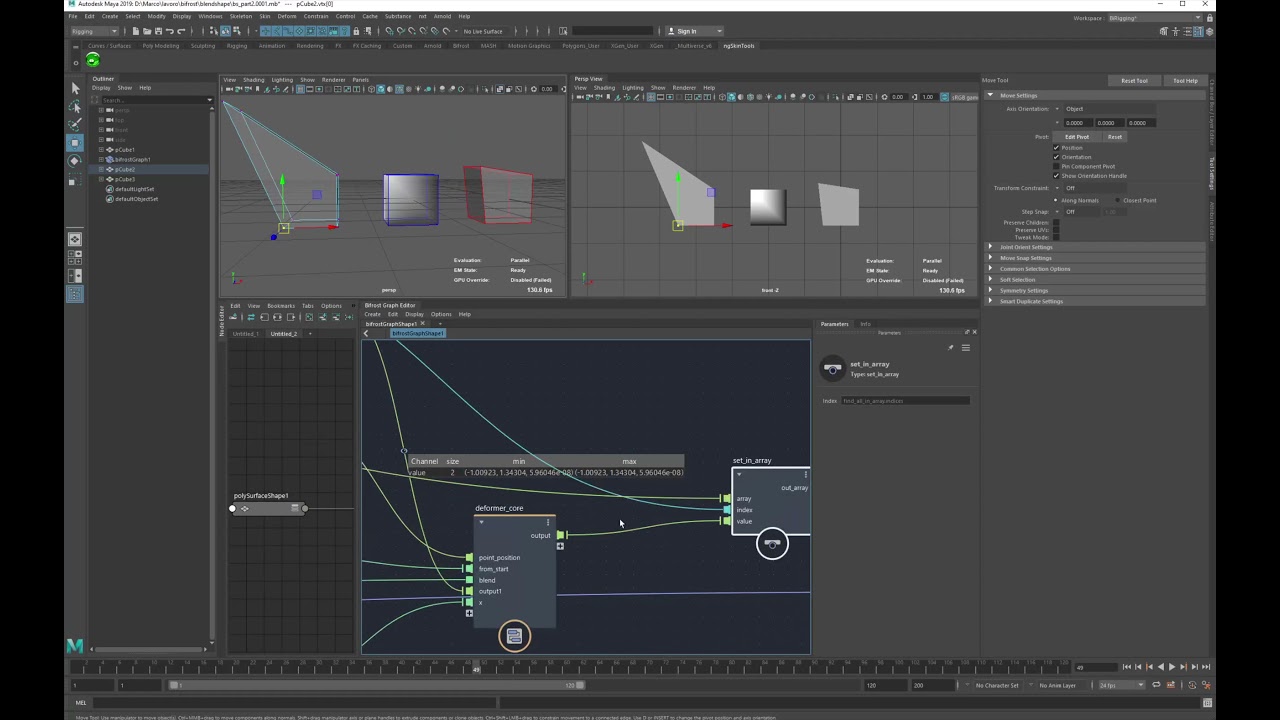Select the Along Normals radio button
This screenshot has width=1280, height=720.
[x=1056, y=200]
